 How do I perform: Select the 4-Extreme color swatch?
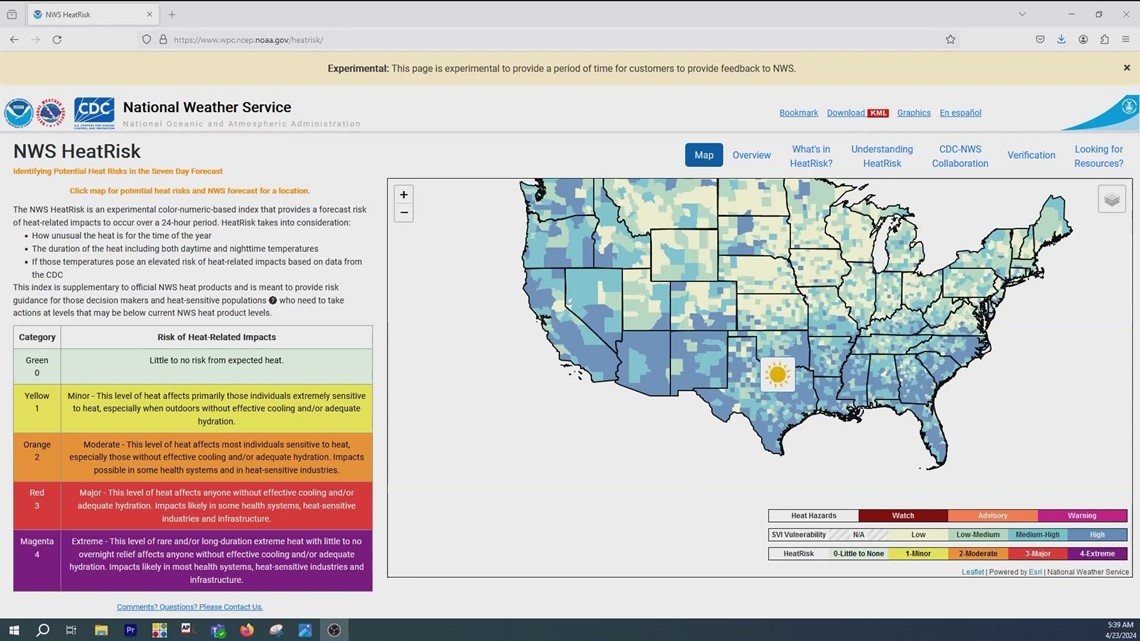click(1098, 553)
